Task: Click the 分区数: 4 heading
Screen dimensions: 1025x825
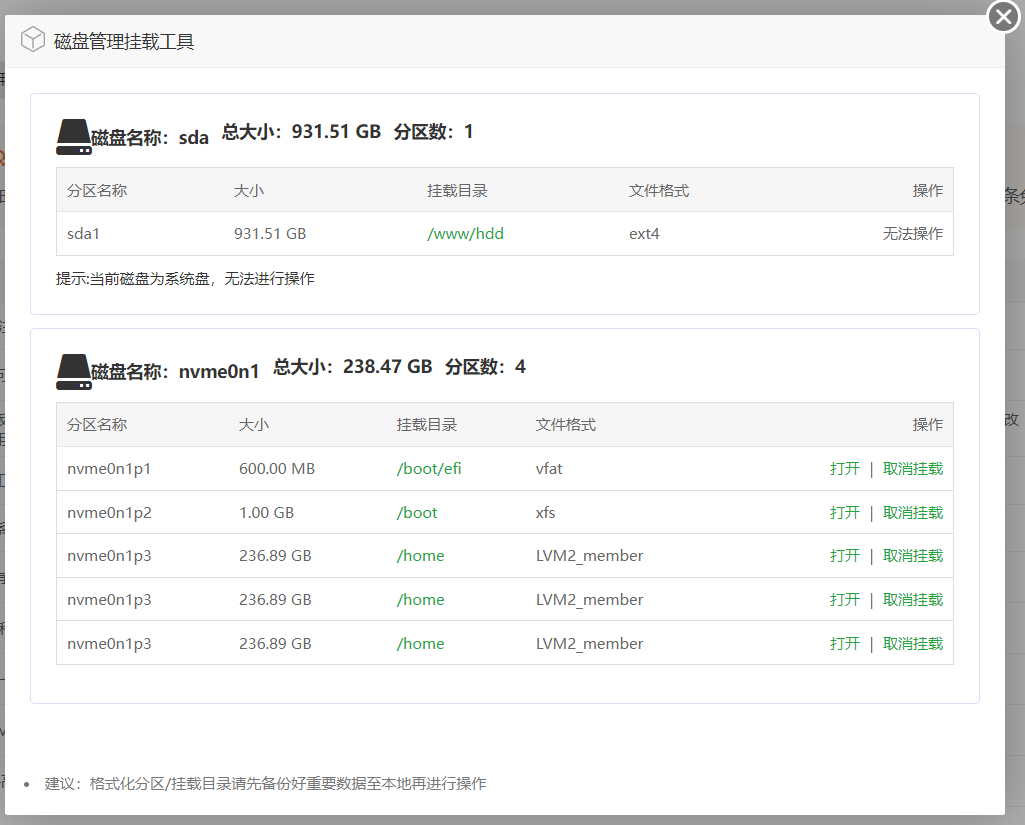Action: coord(486,367)
